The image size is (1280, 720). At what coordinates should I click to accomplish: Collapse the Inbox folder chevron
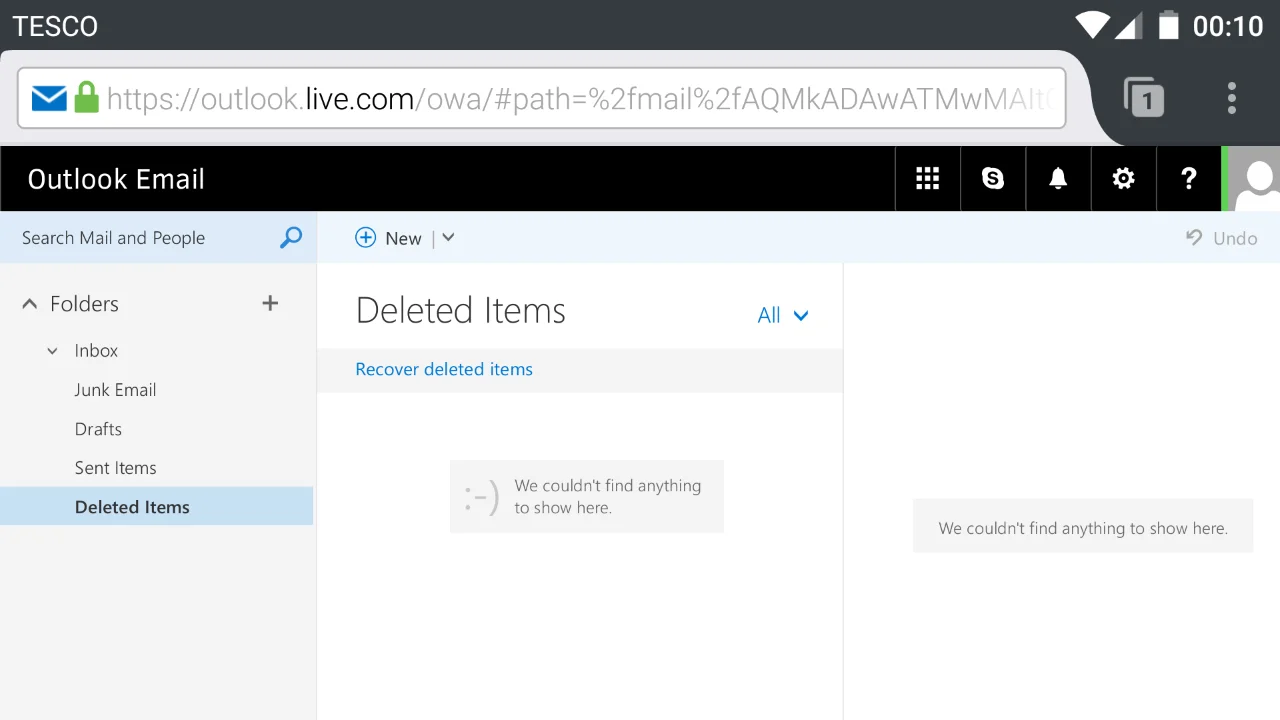tap(53, 351)
